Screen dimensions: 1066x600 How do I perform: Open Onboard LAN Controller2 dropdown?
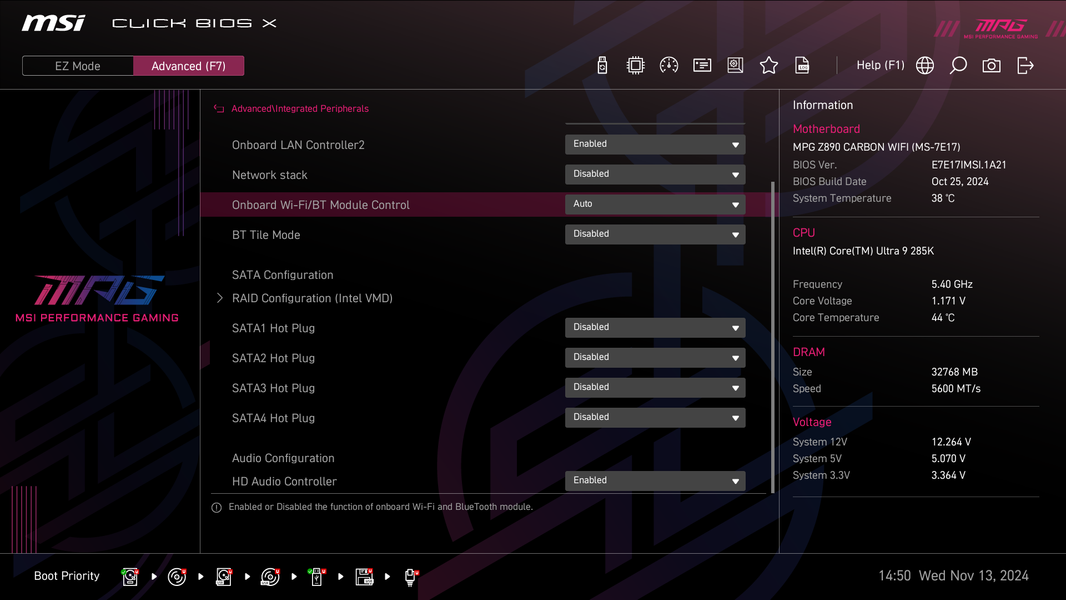(x=655, y=144)
